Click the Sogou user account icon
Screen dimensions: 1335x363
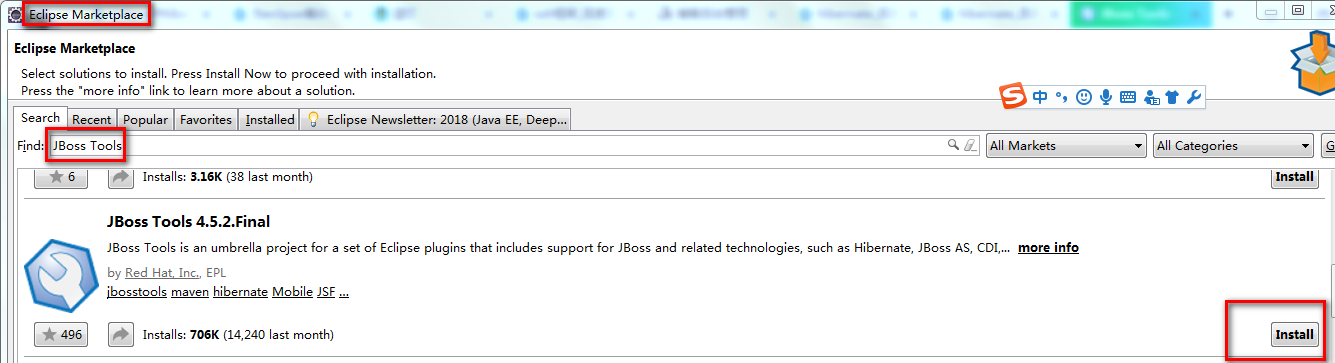point(1151,97)
